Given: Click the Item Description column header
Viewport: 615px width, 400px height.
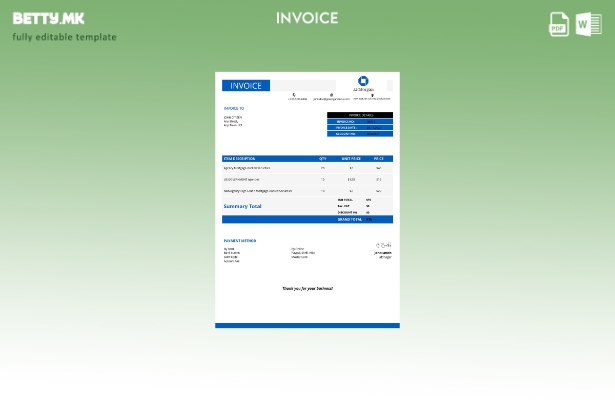Looking at the screenshot, I should pos(239,158).
